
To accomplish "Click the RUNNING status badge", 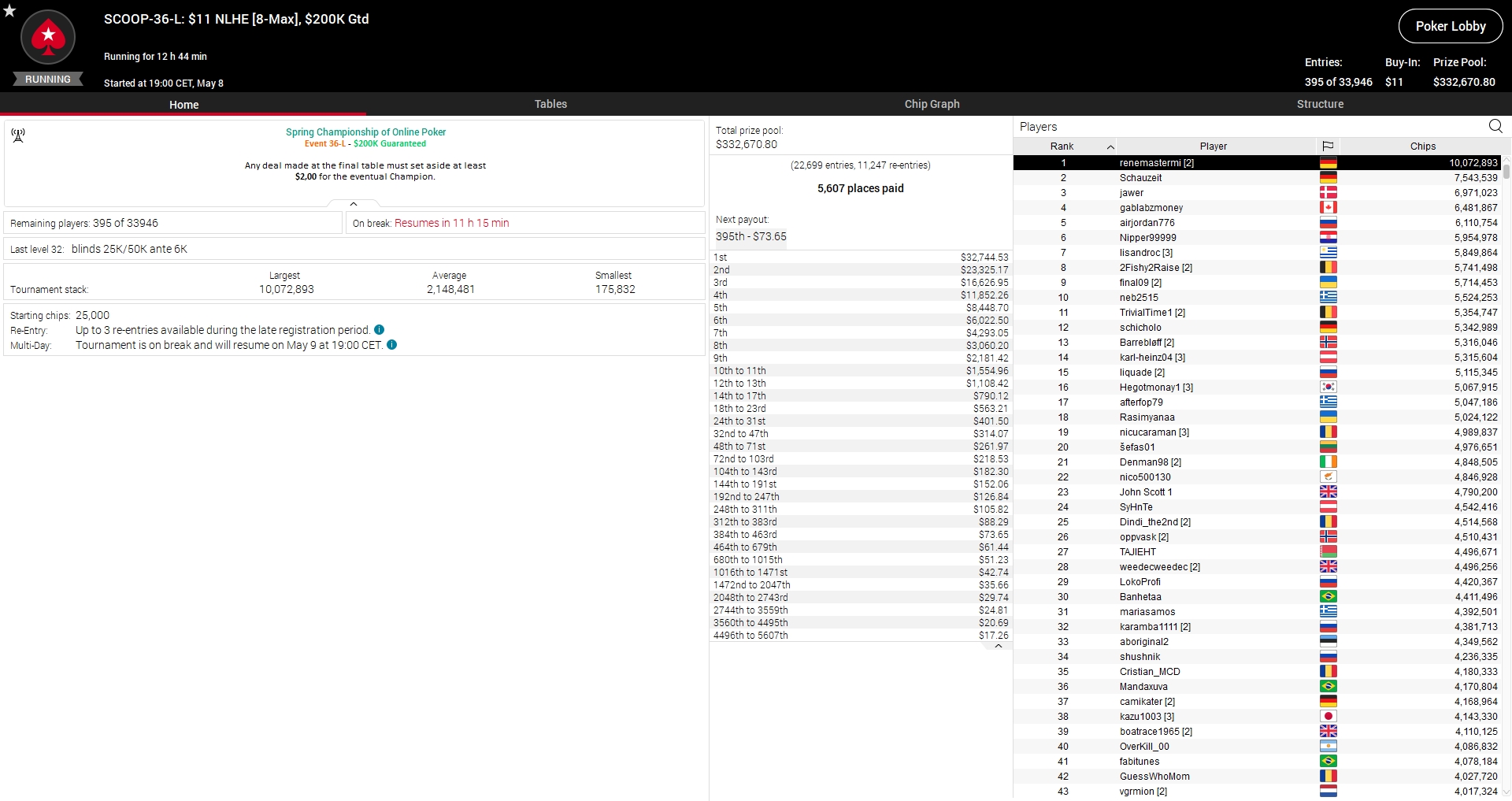I will point(48,80).
